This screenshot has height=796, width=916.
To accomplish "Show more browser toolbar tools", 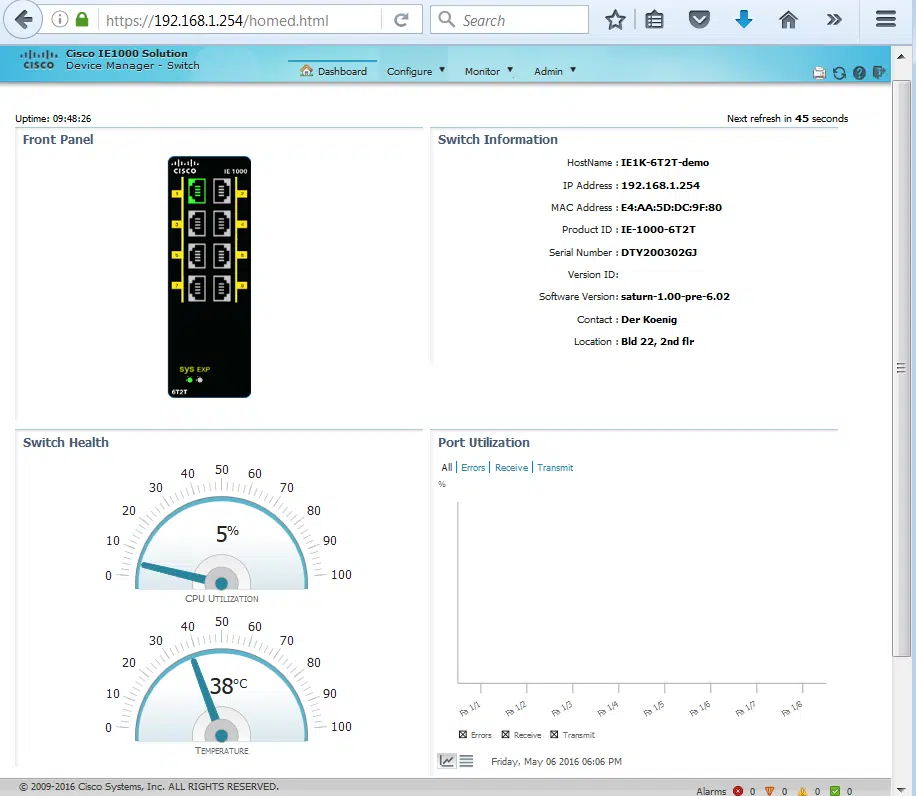I will click(834, 20).
